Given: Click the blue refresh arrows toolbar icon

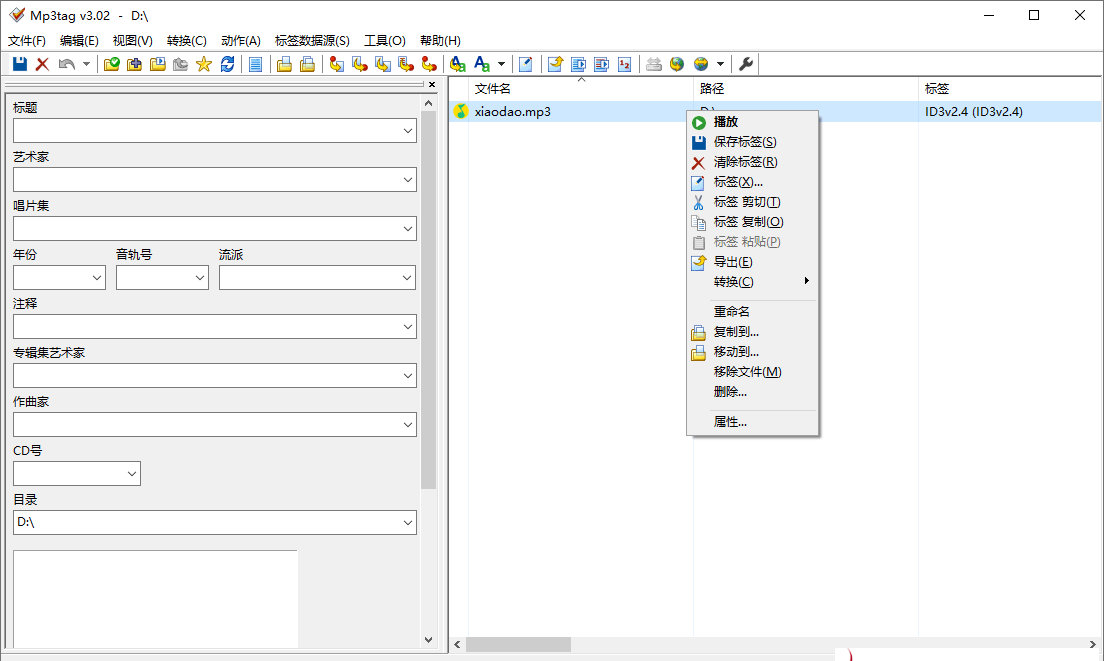Looking at the screenshot, I should pos(228,64).
